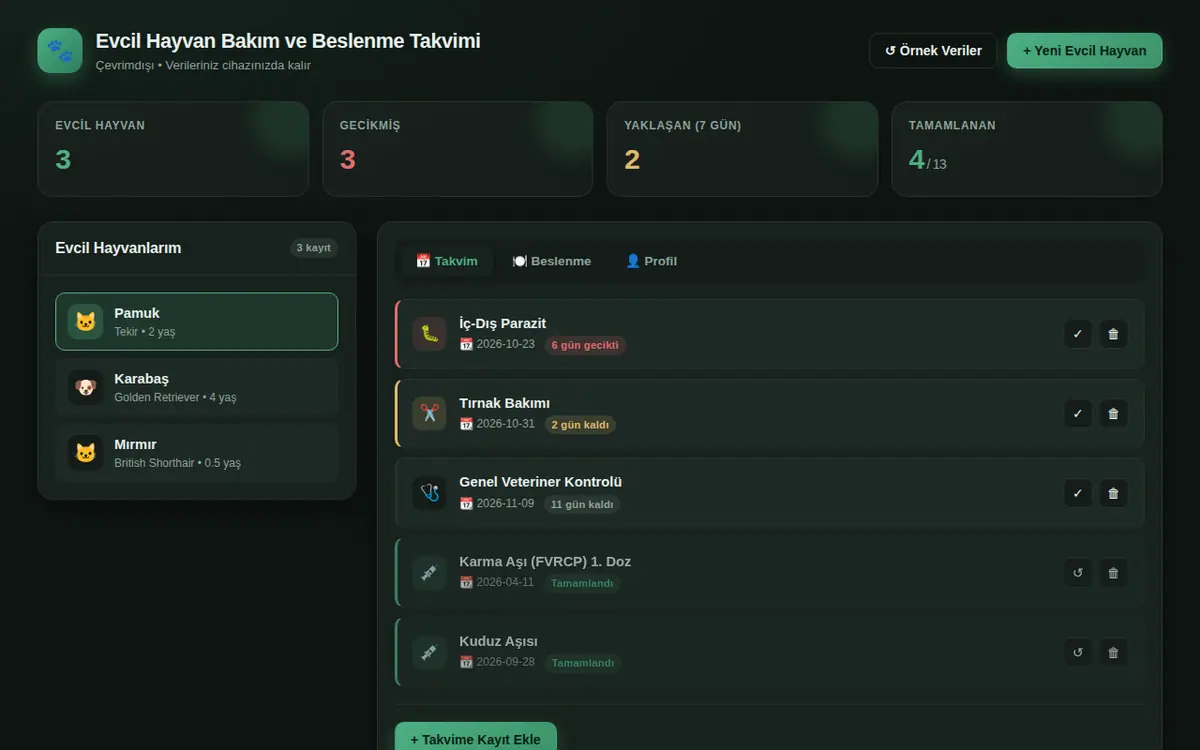Load sample data with Örnek Veriler

coord(933,51)
